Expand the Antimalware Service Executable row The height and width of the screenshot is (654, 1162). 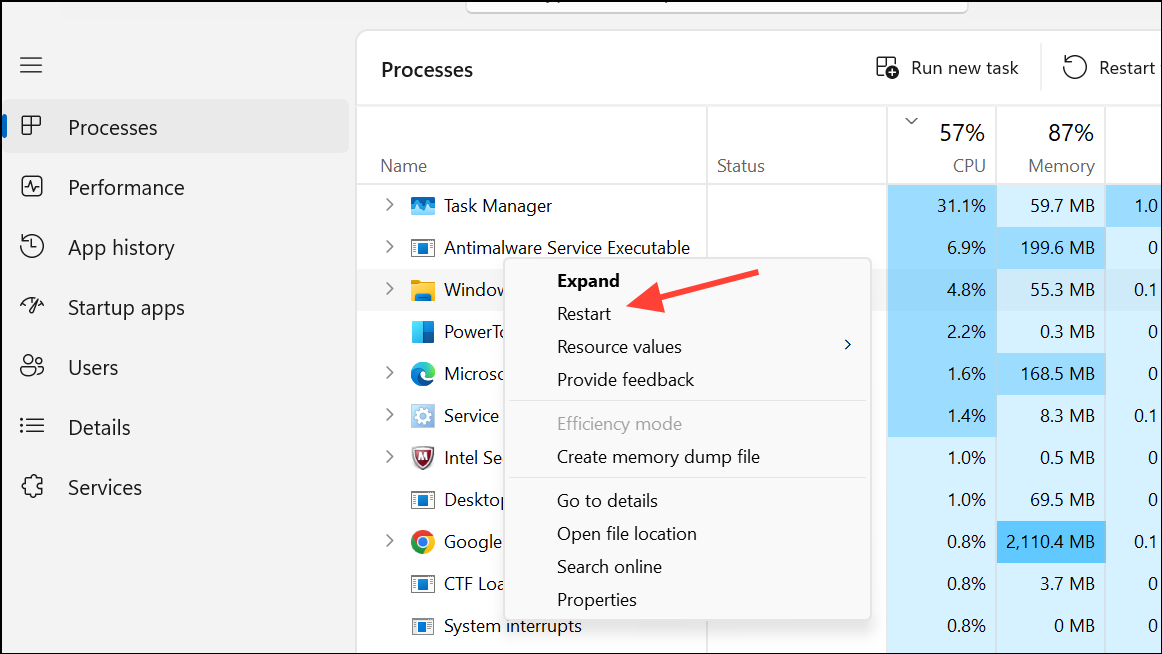click(x=390, y=247)
